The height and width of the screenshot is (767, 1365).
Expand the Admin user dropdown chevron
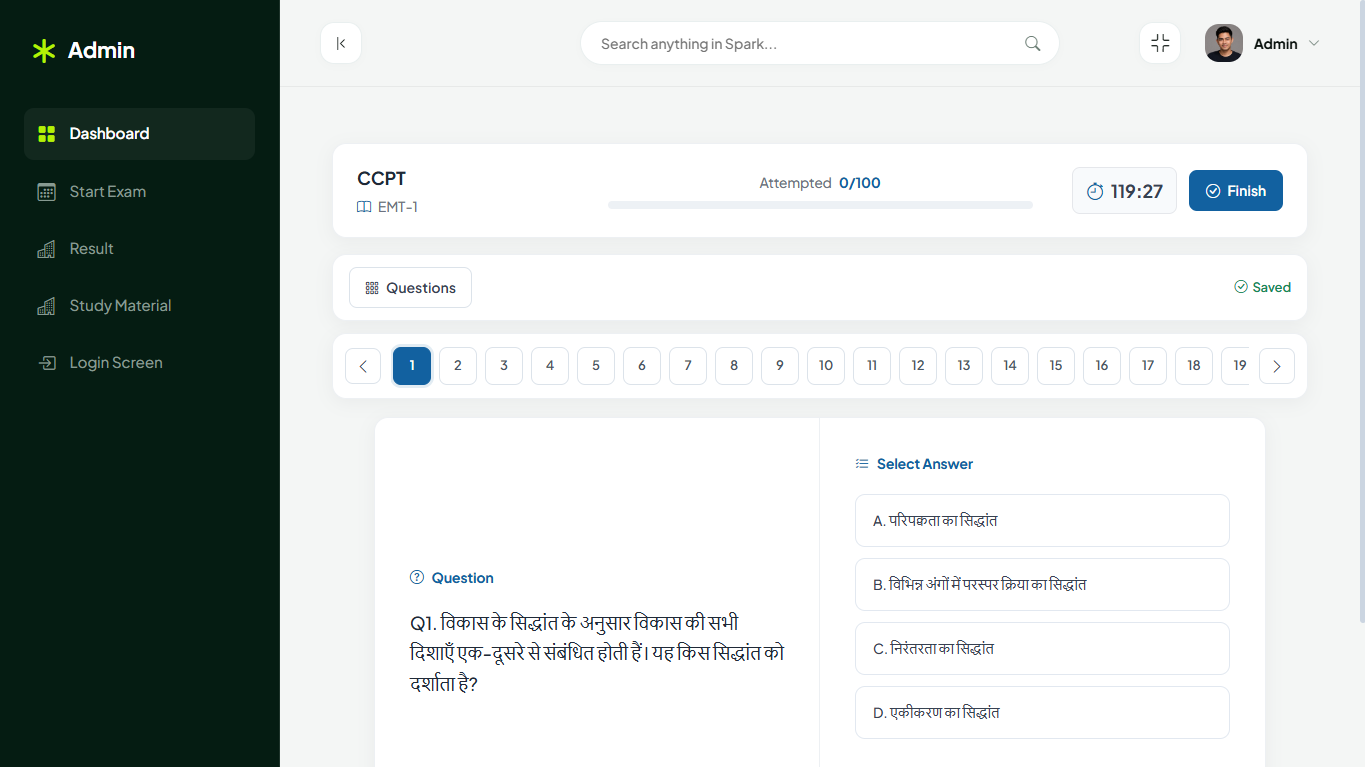[x=1314, y=44]
